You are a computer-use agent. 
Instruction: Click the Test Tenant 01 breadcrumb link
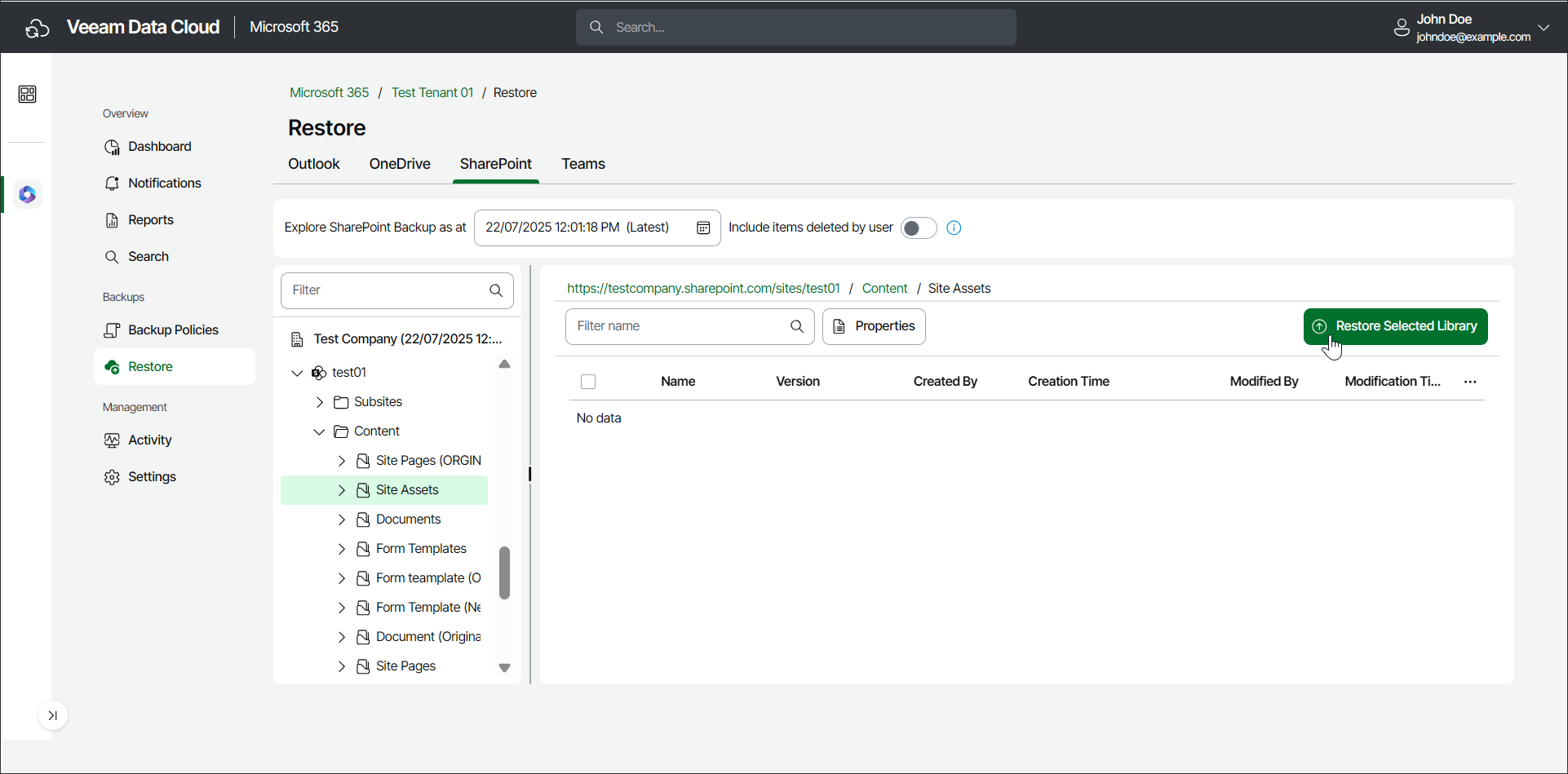(432, 93)
